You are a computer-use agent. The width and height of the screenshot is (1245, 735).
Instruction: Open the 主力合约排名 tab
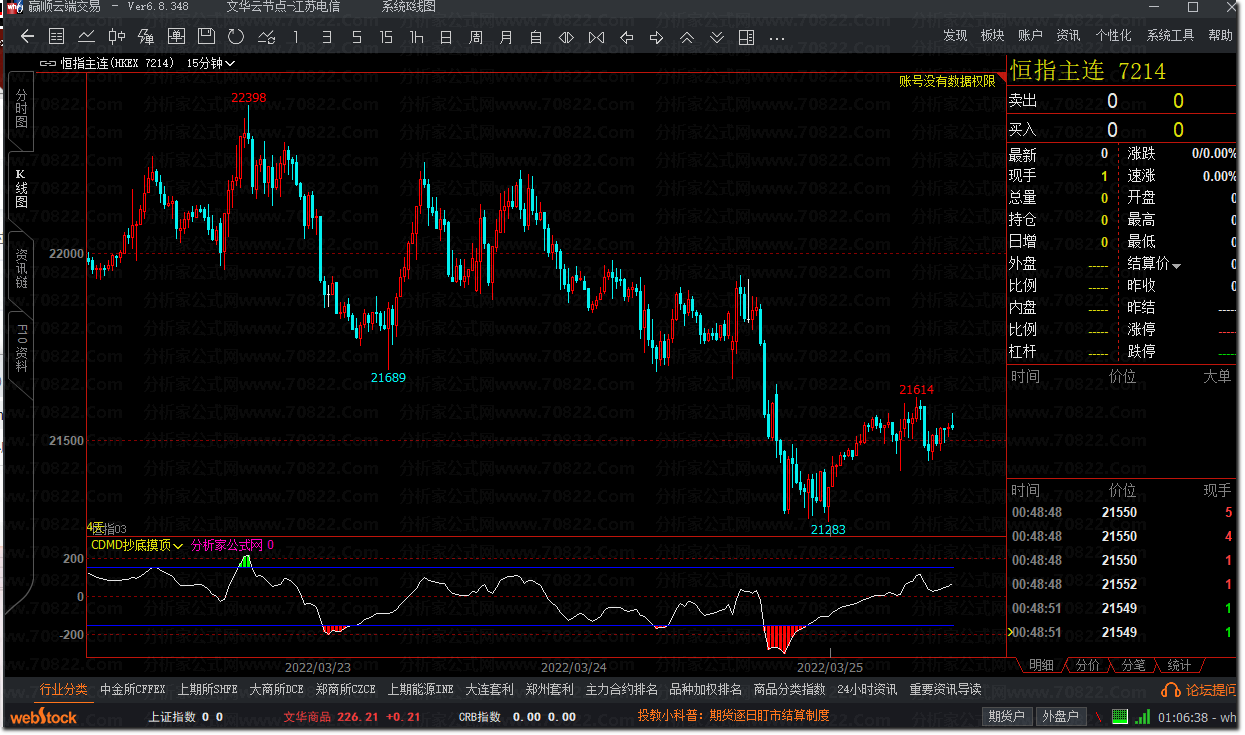[622, 690]
